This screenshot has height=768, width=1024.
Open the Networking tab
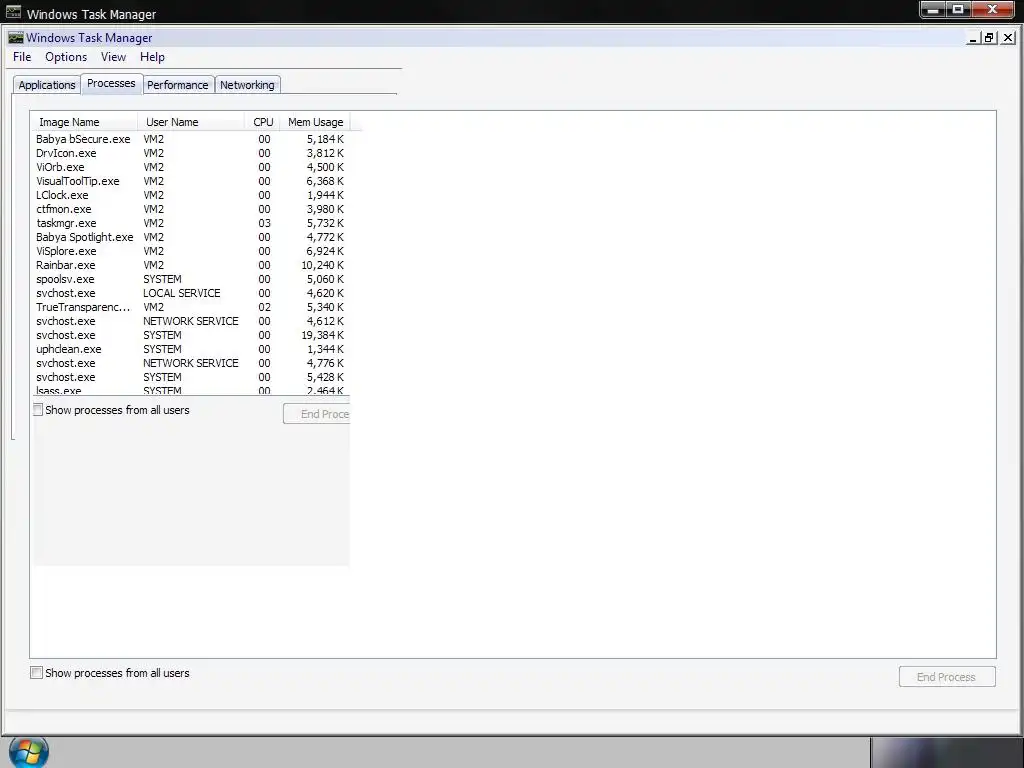point(248,85)
